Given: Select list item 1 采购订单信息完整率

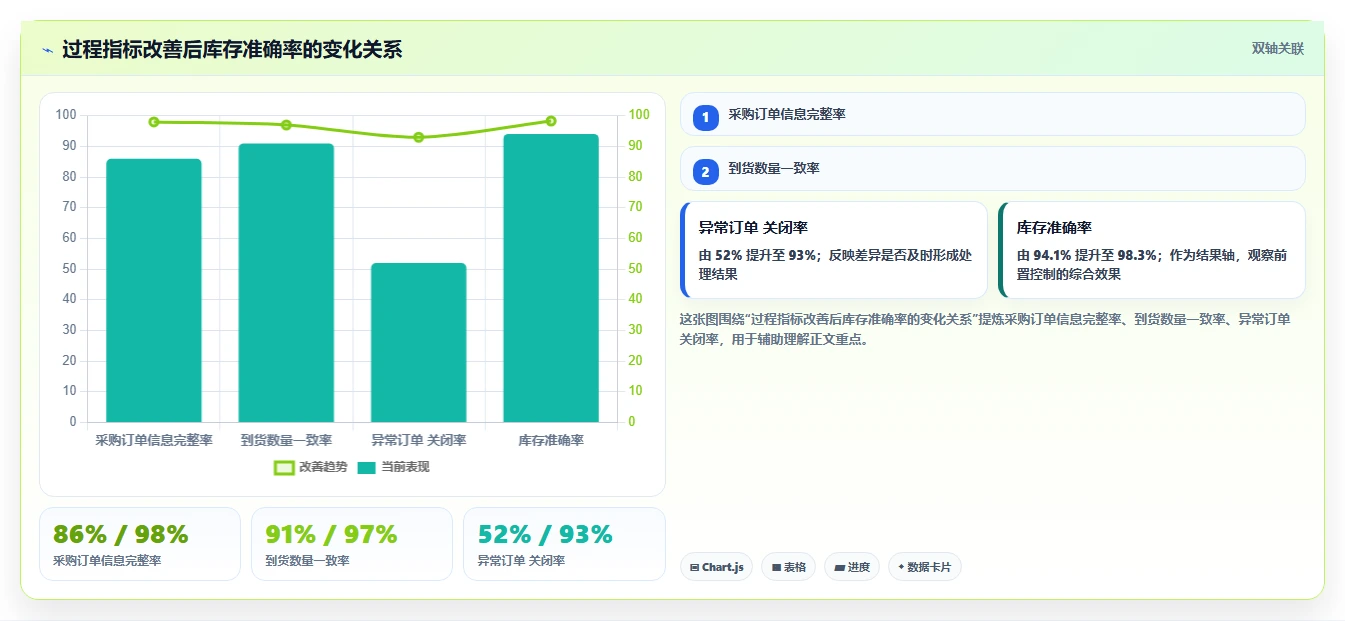Looking at the screenshot, I should coord(992,114).
